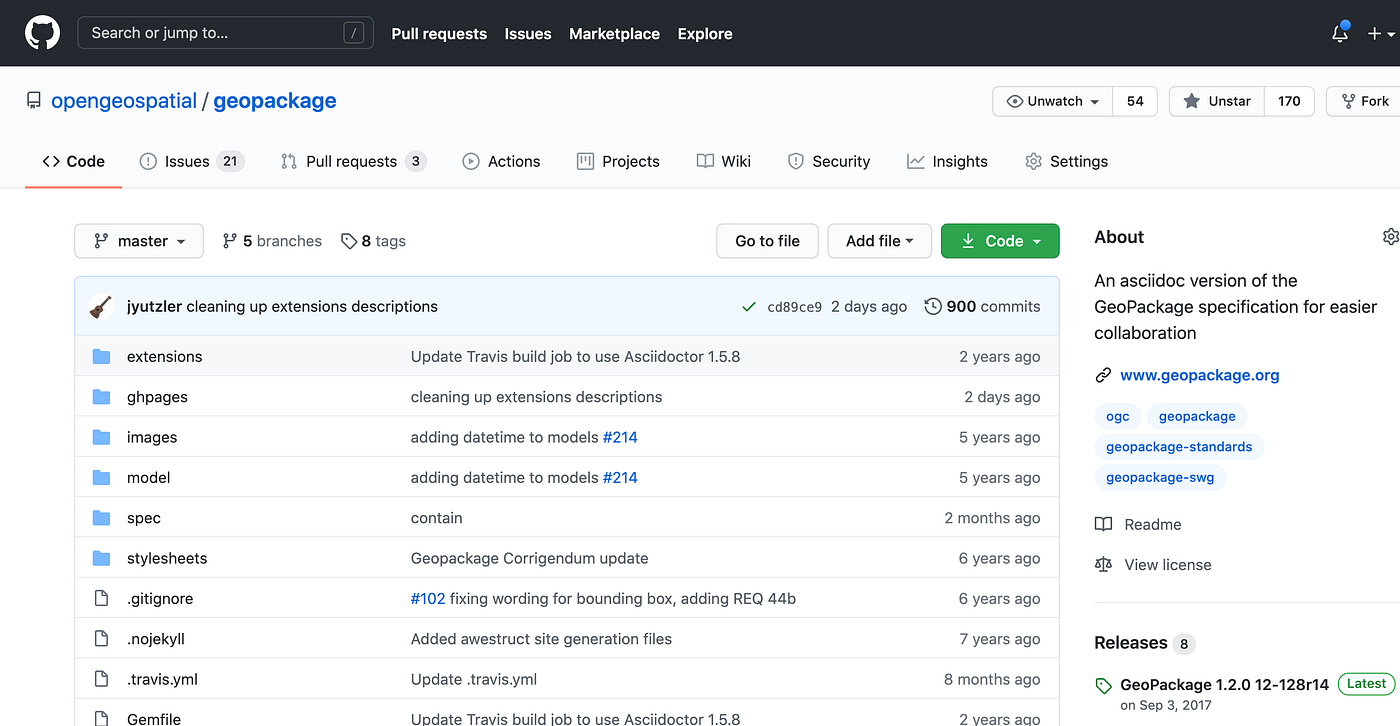The height and width of the screenshot is (726, 1400).
Task: Open the stylesheets folder icon
Action: click(x=101, y=558)
